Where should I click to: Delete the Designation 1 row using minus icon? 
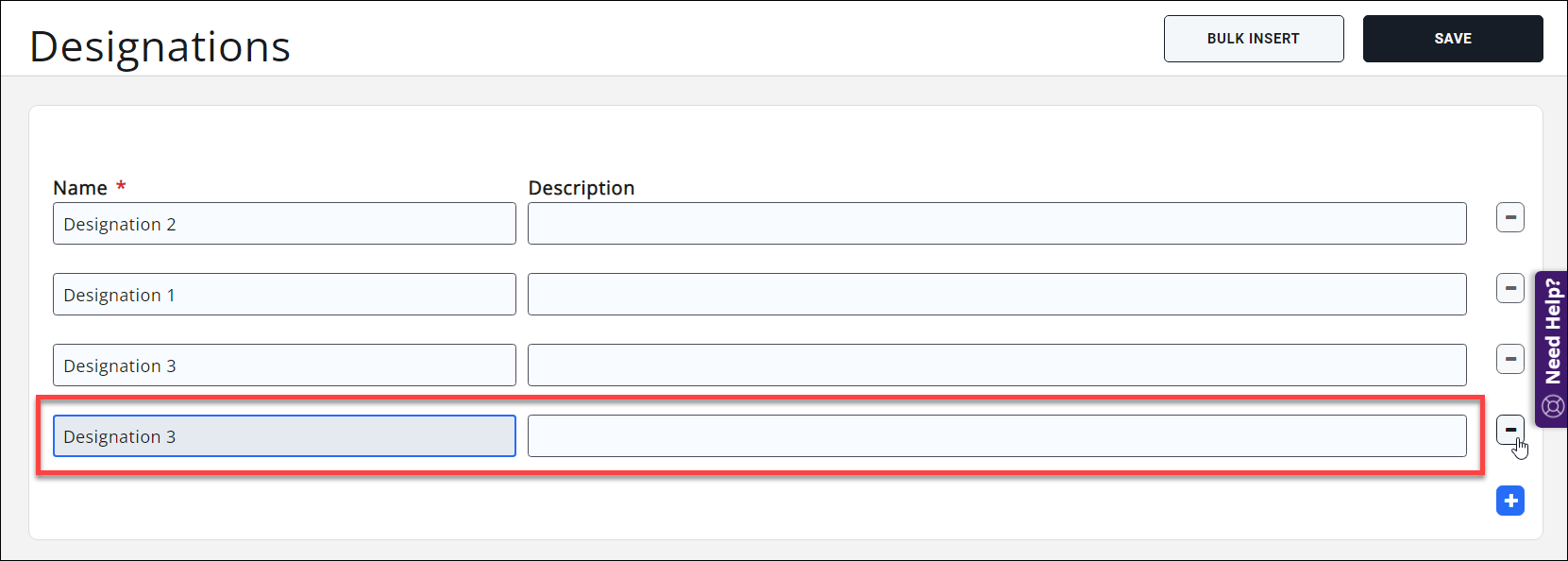tap(1509, 288)
